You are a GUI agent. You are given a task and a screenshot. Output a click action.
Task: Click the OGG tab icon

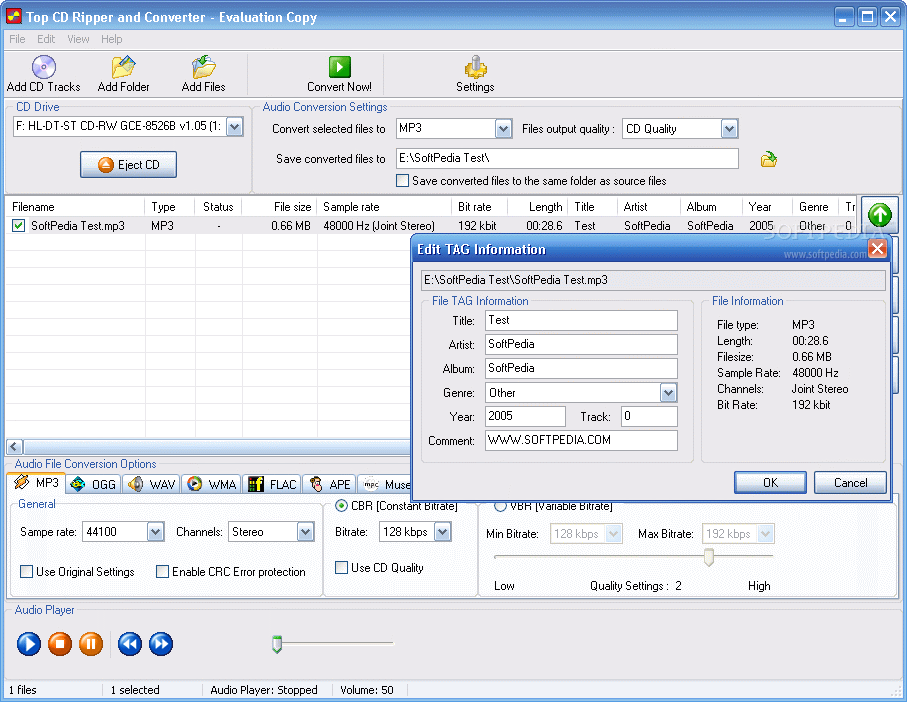[78, 484]
